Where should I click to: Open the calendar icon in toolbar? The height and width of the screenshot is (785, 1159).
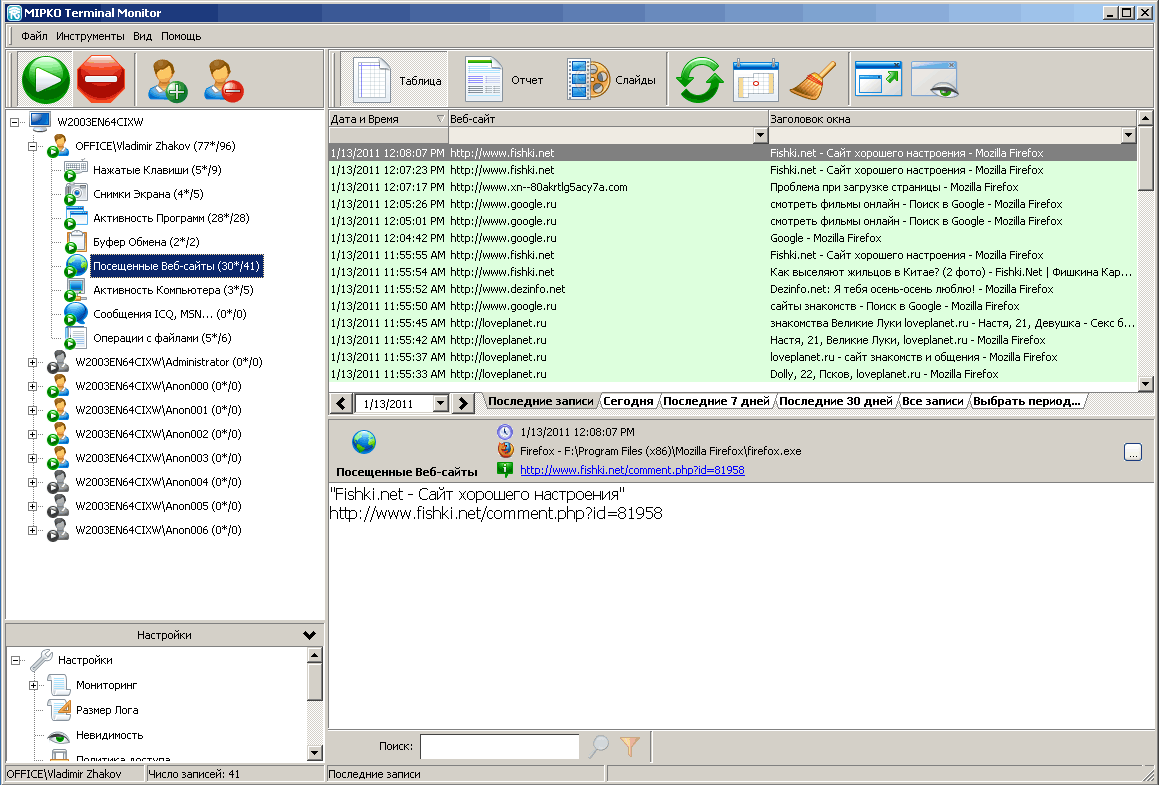(755, 80)
